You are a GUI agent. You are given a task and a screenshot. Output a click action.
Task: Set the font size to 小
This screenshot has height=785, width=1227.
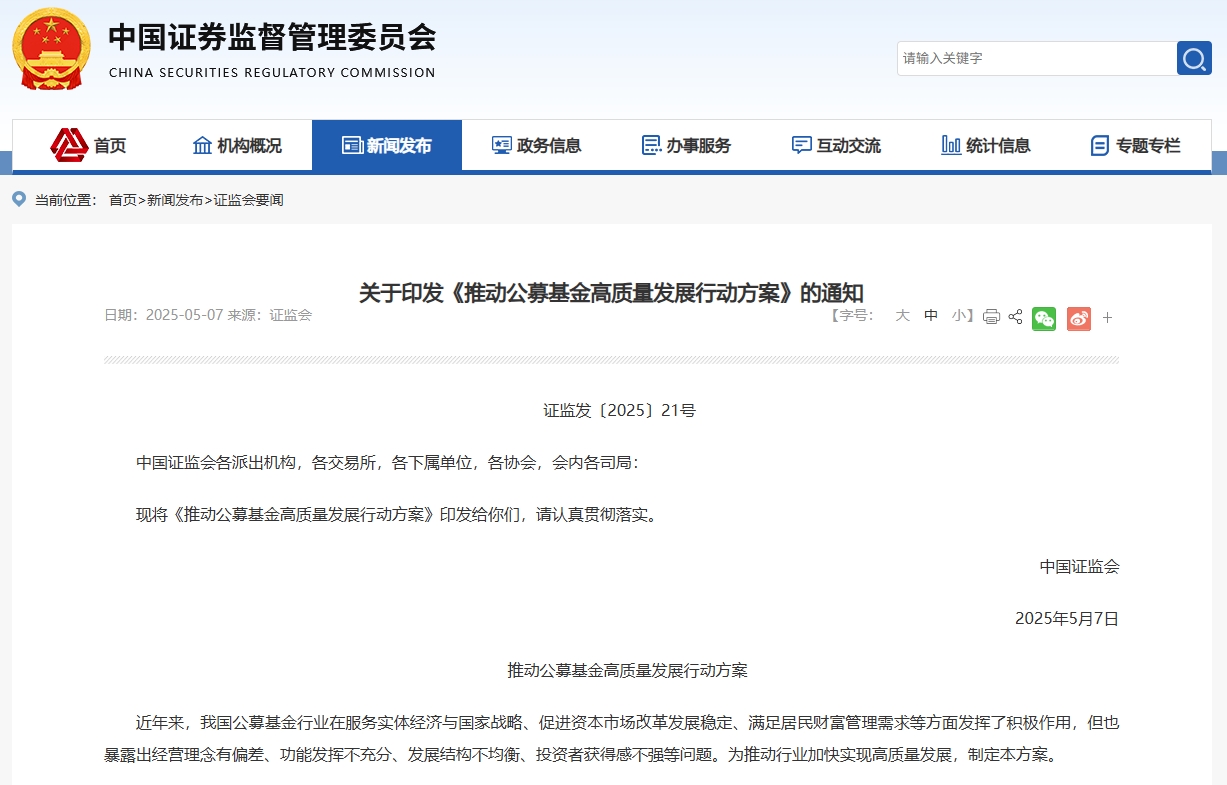[x=959, y=315]
